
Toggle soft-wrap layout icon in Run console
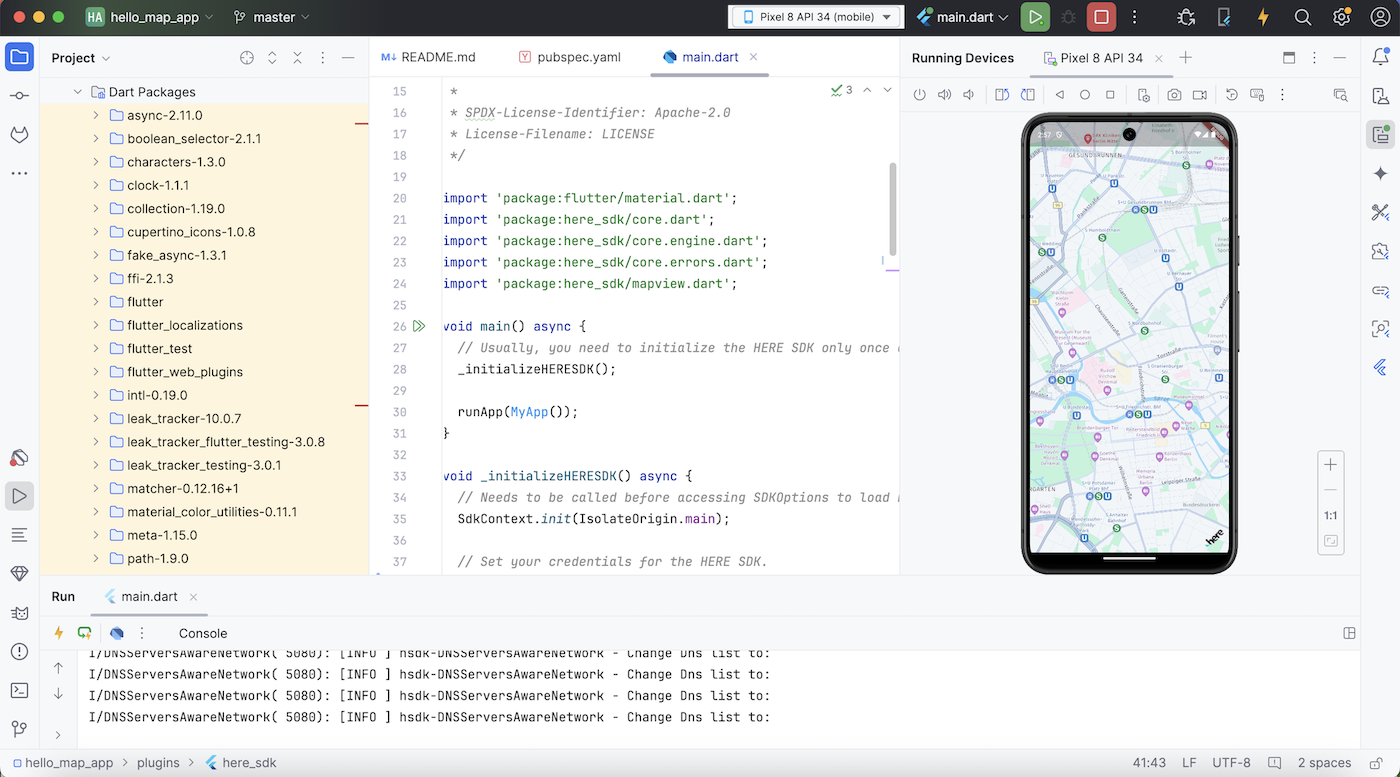(1349, 633)
